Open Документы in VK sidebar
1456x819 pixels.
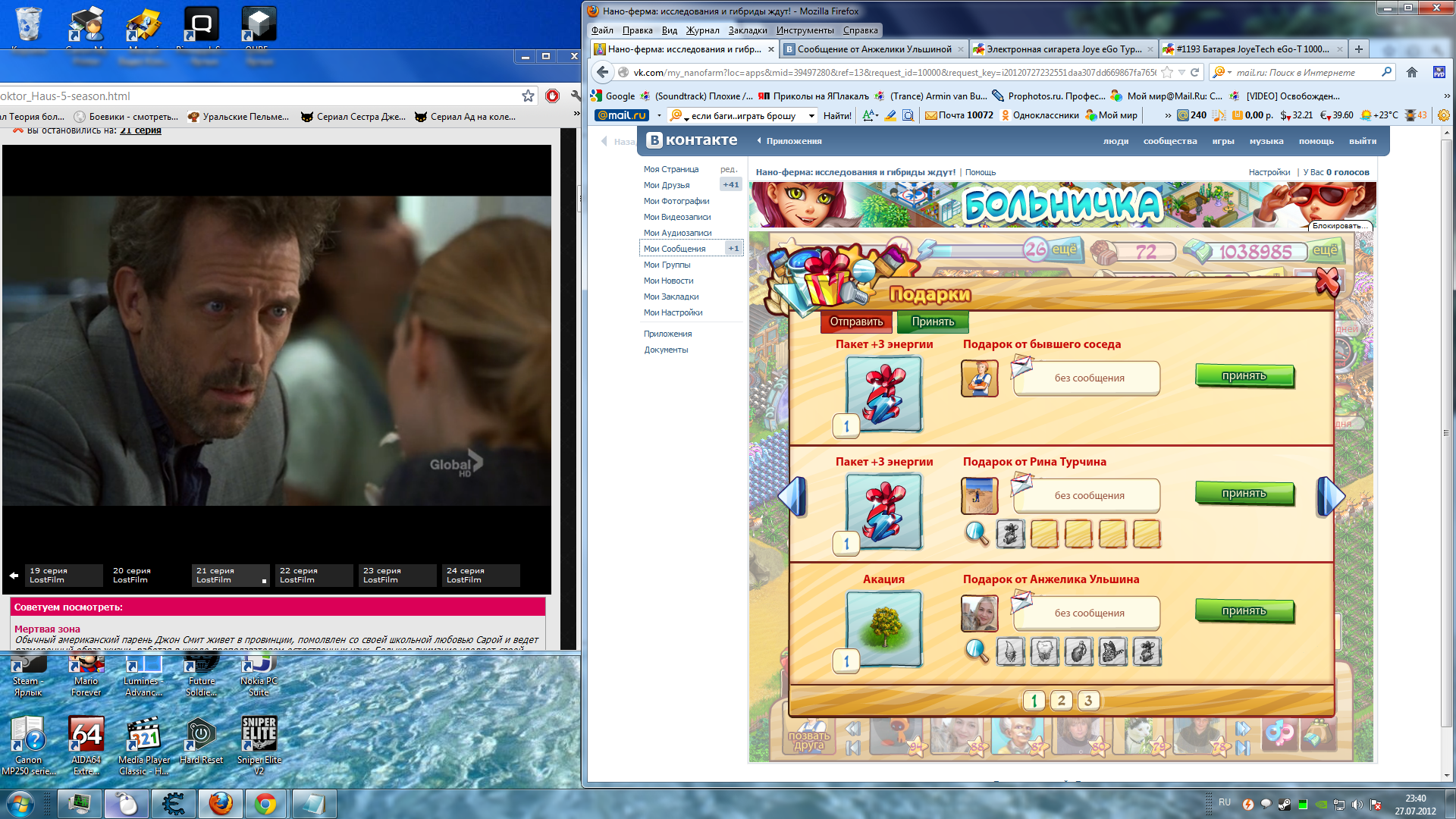coord(666,350)
